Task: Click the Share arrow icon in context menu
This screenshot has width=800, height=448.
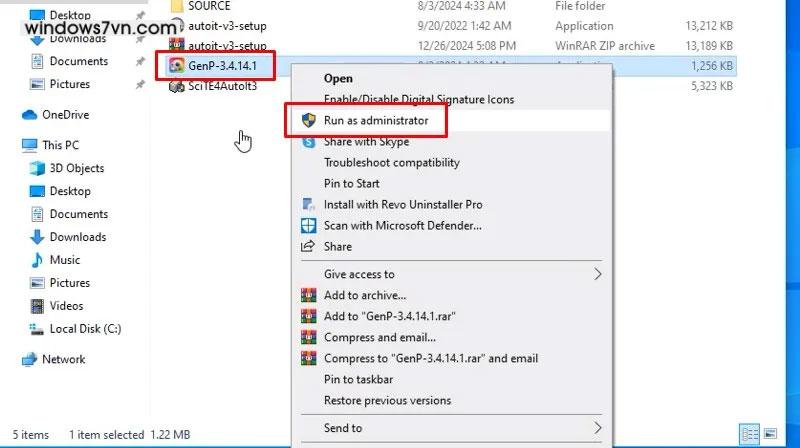Action: [308, 246]
